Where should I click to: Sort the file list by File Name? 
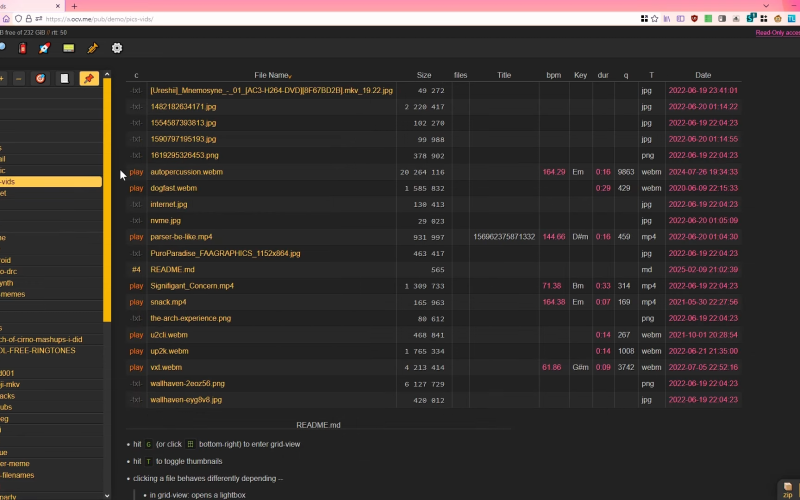pos(272,75)
